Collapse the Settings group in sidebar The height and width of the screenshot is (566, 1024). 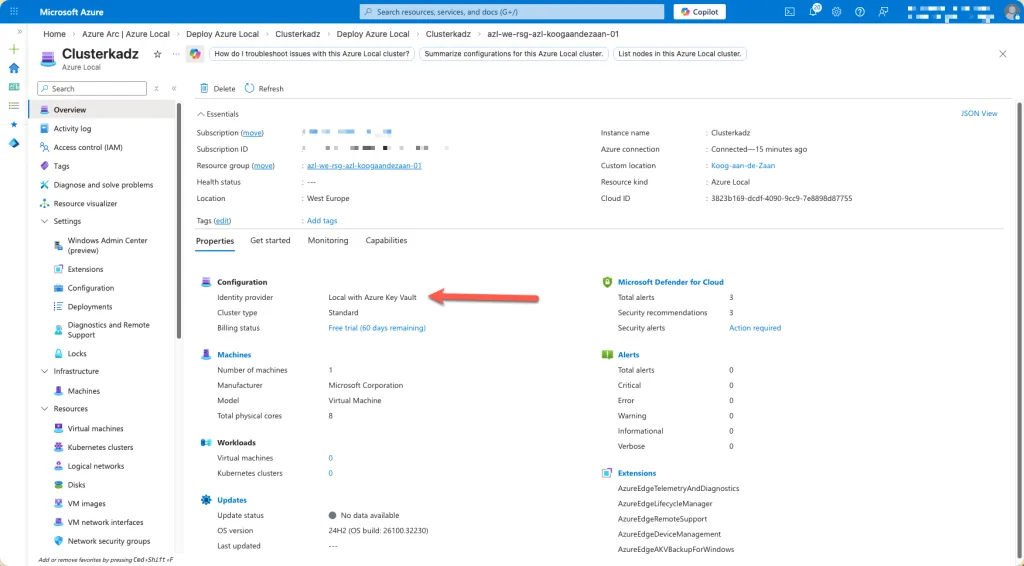tap(45, 221)
